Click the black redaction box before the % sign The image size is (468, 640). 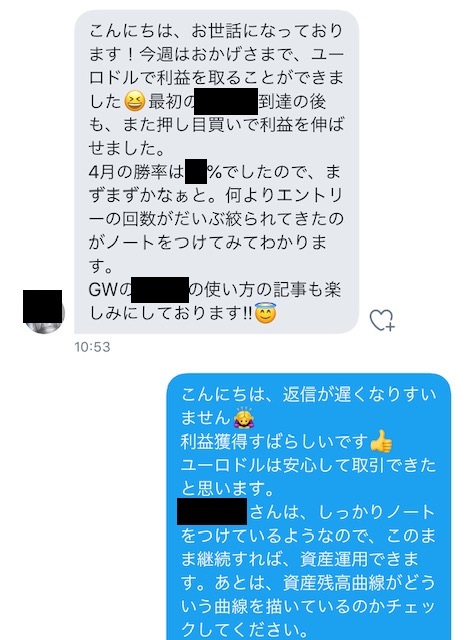[196, 172]
